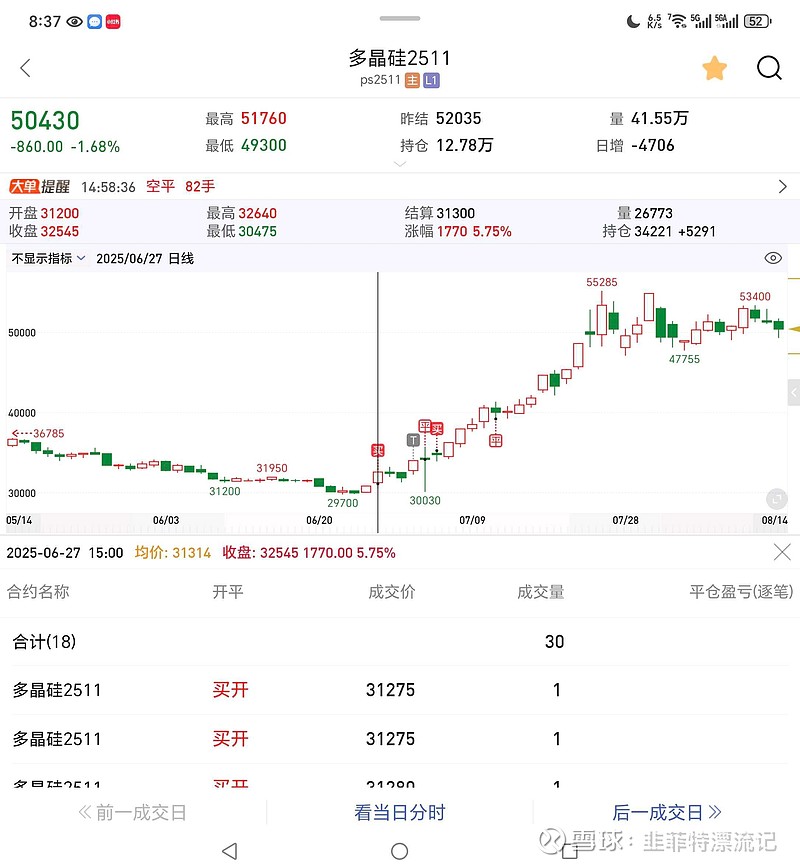Expand quote details chevron below 持仓
Viewport: 800px width, 866px height.
point(400,164)
